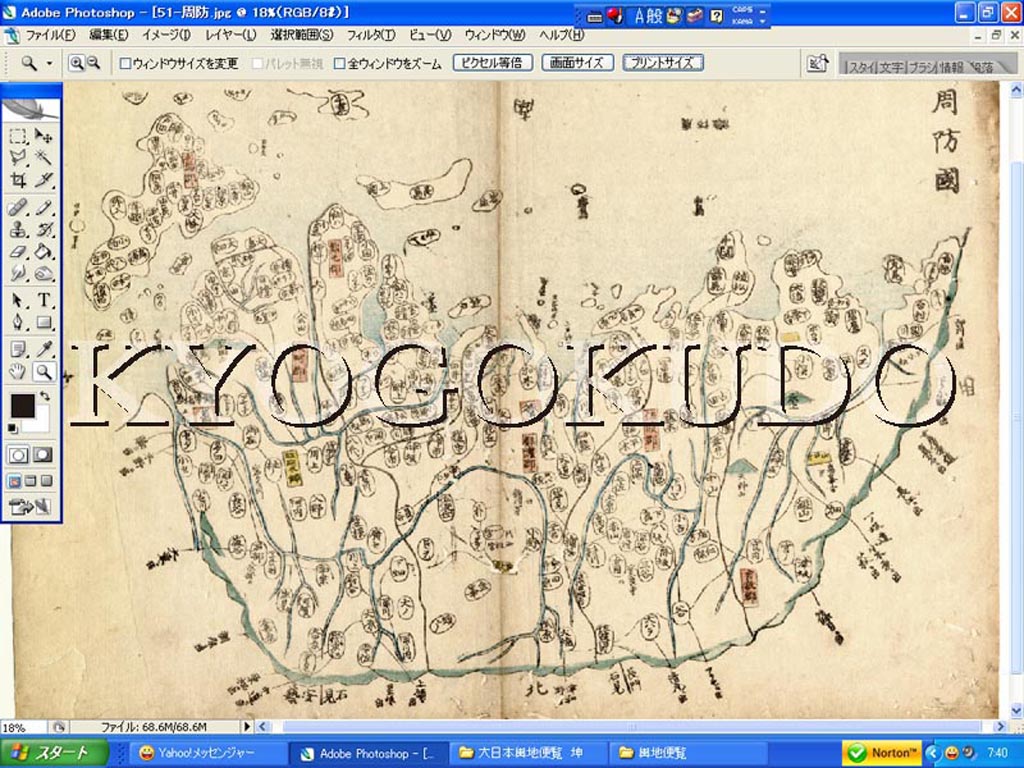Select the Pen tool
The width and height of the screenshot is (1024, 768).
(18, 322)
